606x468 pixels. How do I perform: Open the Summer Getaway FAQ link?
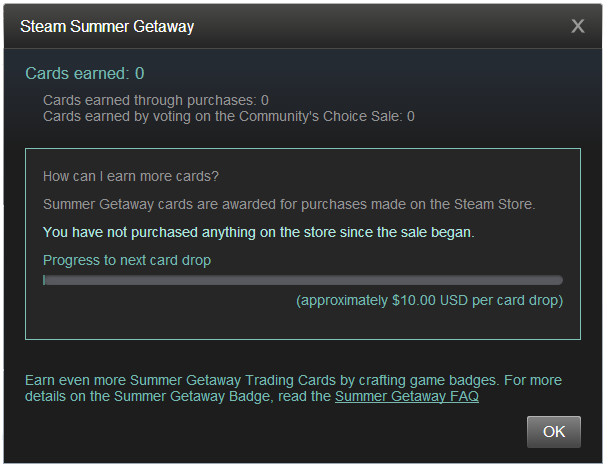407,397
